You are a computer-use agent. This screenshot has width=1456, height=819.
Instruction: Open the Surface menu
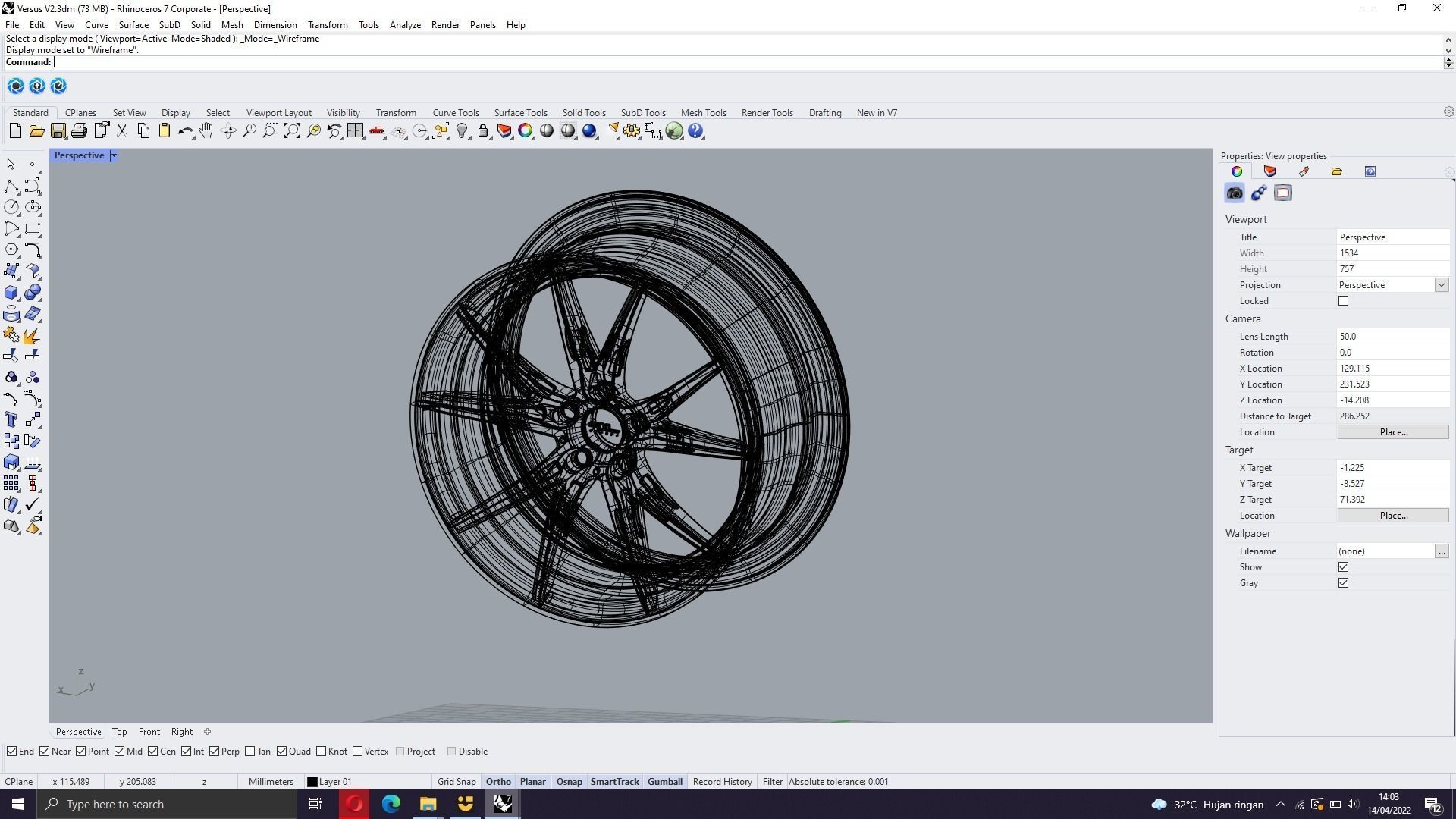click(133, 25)
